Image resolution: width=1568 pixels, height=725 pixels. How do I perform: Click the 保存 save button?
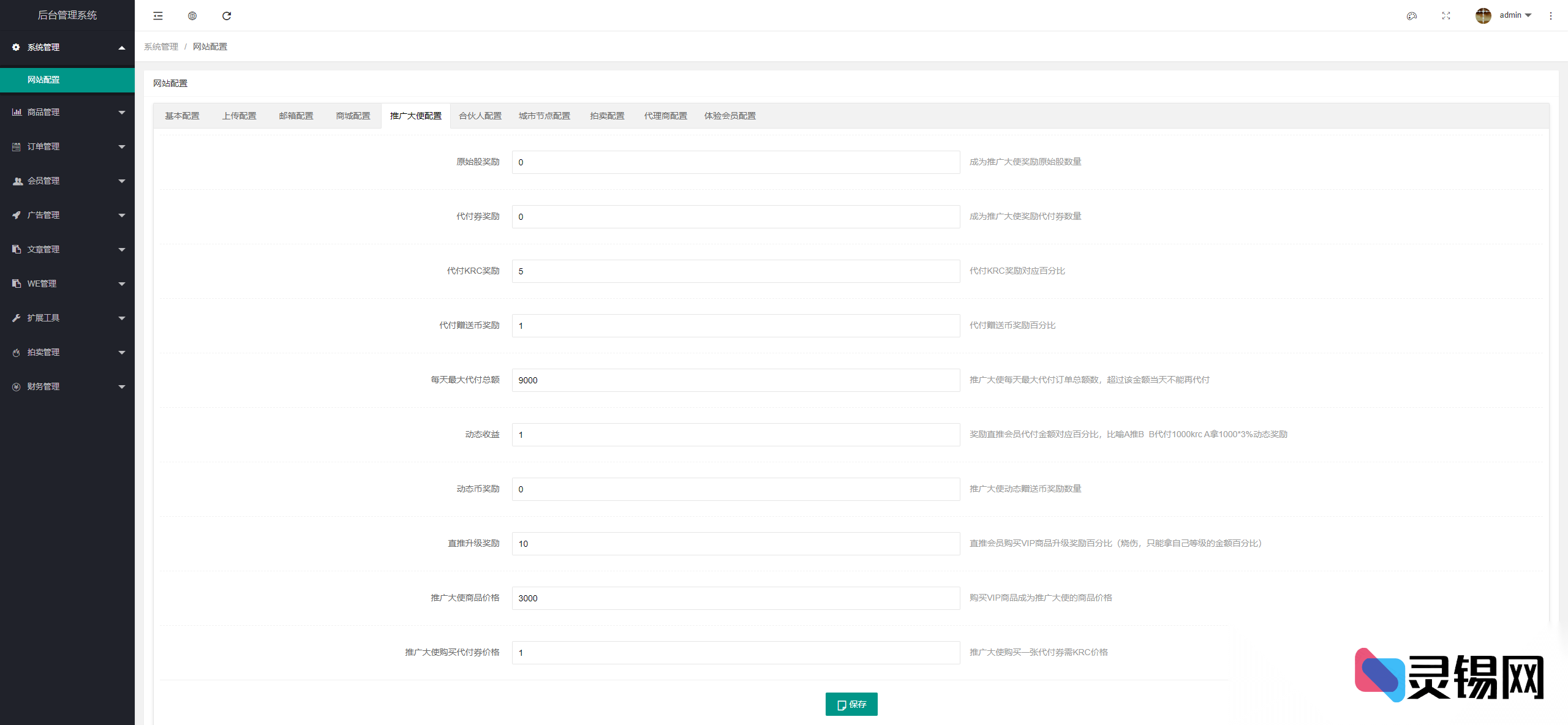point(851,704)
